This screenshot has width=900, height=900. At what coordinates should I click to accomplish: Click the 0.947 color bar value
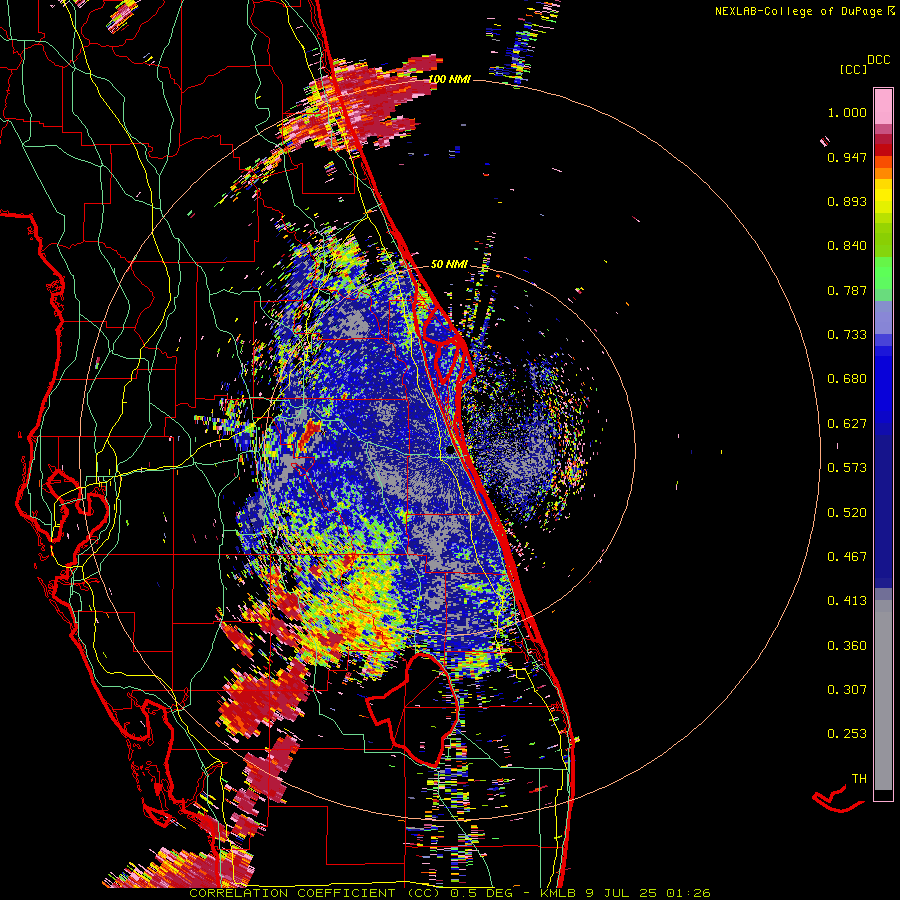click(x=847, y=157)
